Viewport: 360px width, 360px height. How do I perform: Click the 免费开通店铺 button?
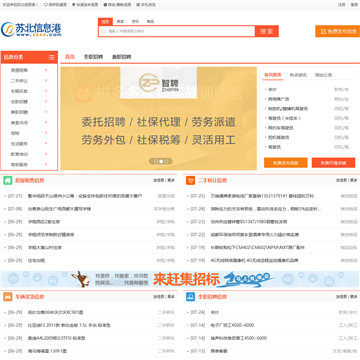[x=333, y=163]
